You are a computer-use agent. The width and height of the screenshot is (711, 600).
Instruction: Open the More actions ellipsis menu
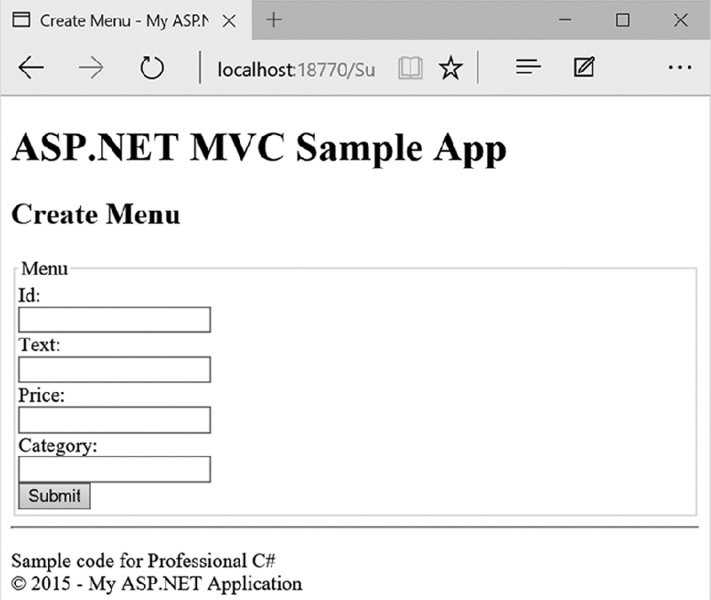click(680, 68)
